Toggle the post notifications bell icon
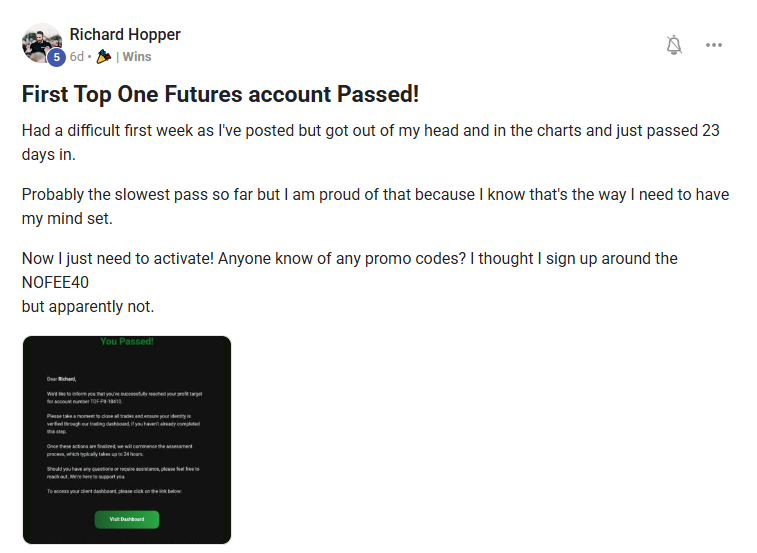The height and width of the screenshot is (553, 757). [x=674, y=45]
